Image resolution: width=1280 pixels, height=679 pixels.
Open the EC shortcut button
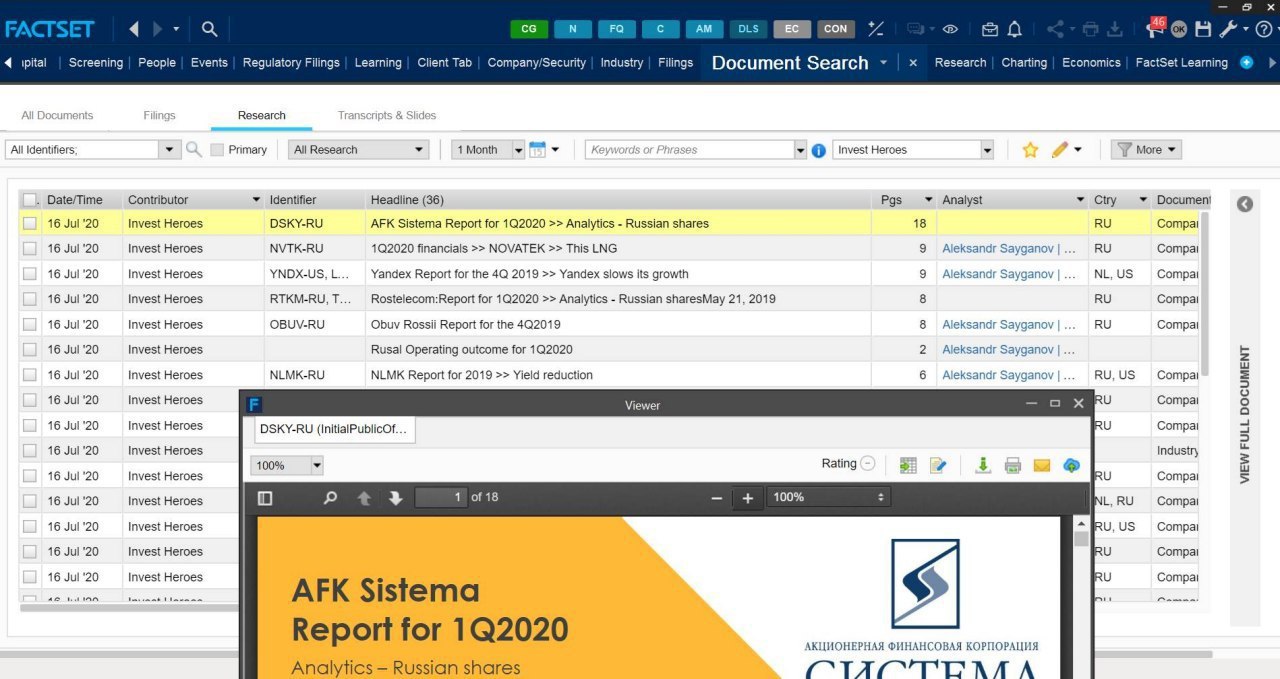[792, 29]
